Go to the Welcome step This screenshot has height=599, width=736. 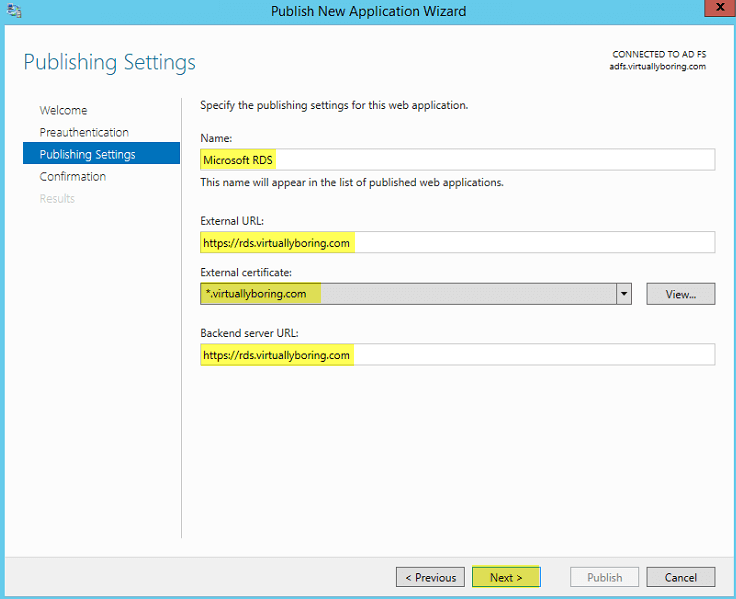pyautogui.click(x=63, y=110)
